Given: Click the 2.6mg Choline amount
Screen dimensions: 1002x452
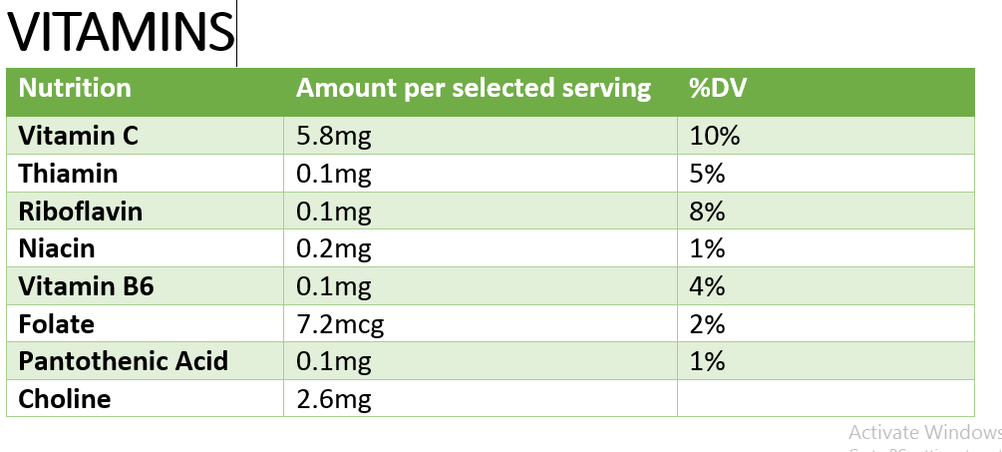Looking at the screenshot, I should click(x=334, y=399).
